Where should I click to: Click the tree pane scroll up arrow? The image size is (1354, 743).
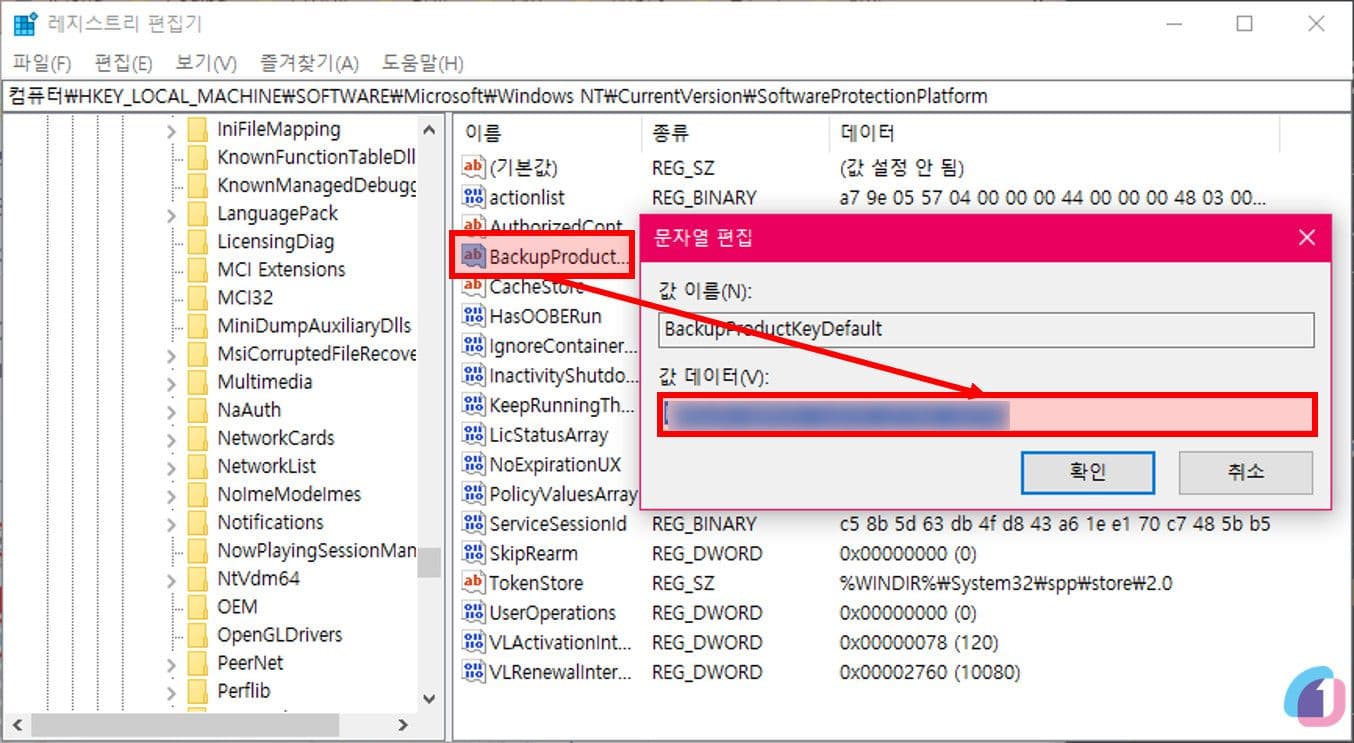pyautogui.click(x=429, y=129)
